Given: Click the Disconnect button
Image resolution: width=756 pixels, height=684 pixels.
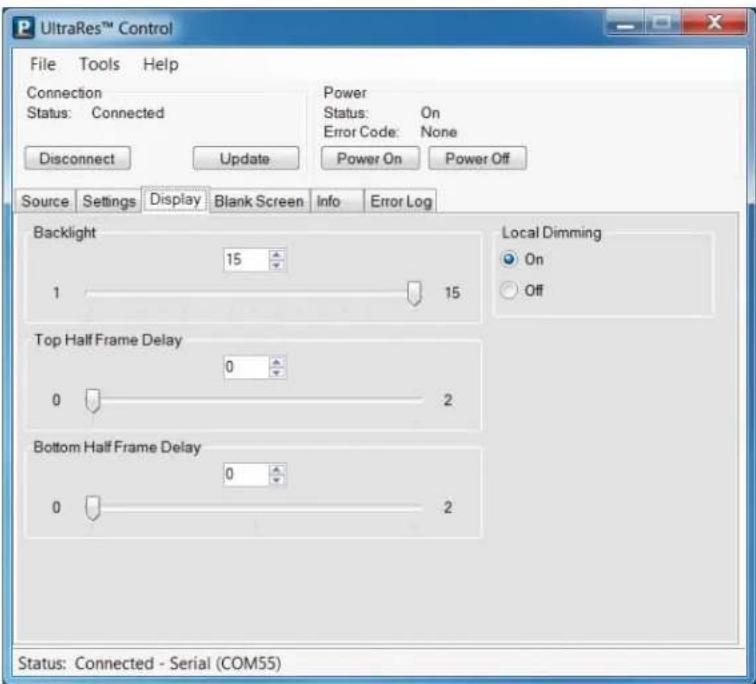Looking at the screenshot, I should tap(77, 159).
